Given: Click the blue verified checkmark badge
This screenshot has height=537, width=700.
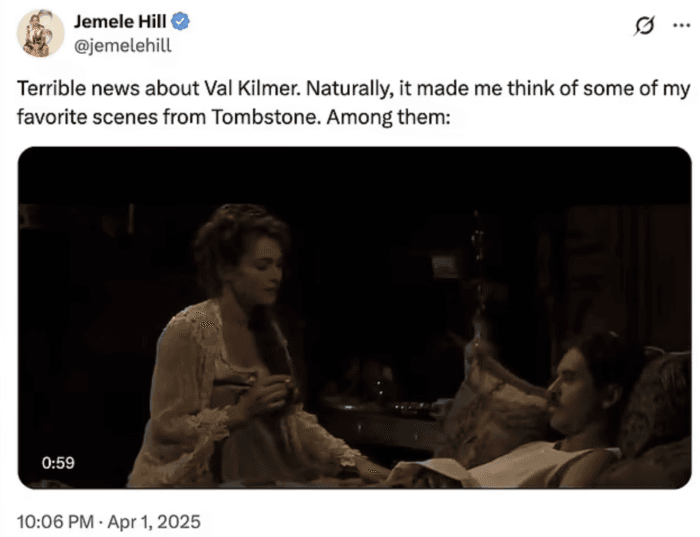Looking at the screenshot, I should point(187,22).
